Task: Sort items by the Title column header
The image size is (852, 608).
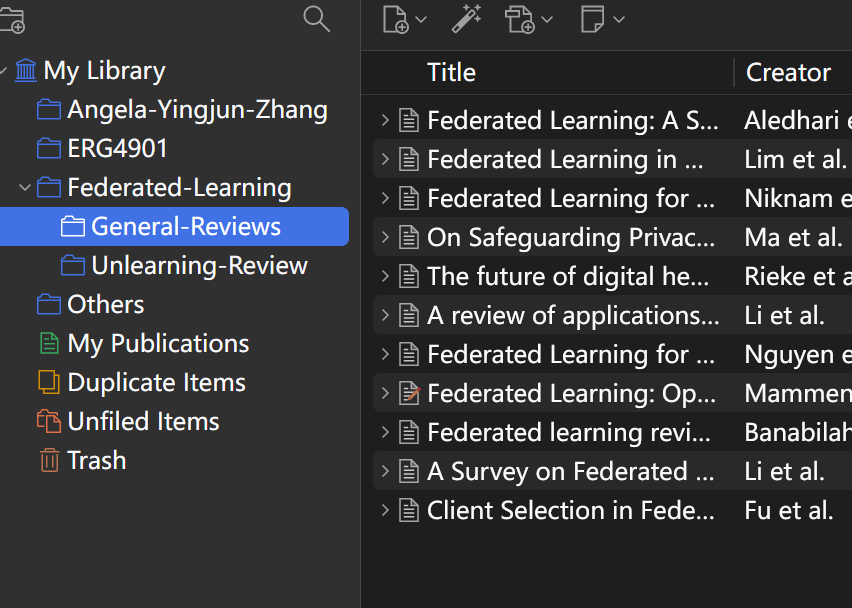Action: click(451, 72)
